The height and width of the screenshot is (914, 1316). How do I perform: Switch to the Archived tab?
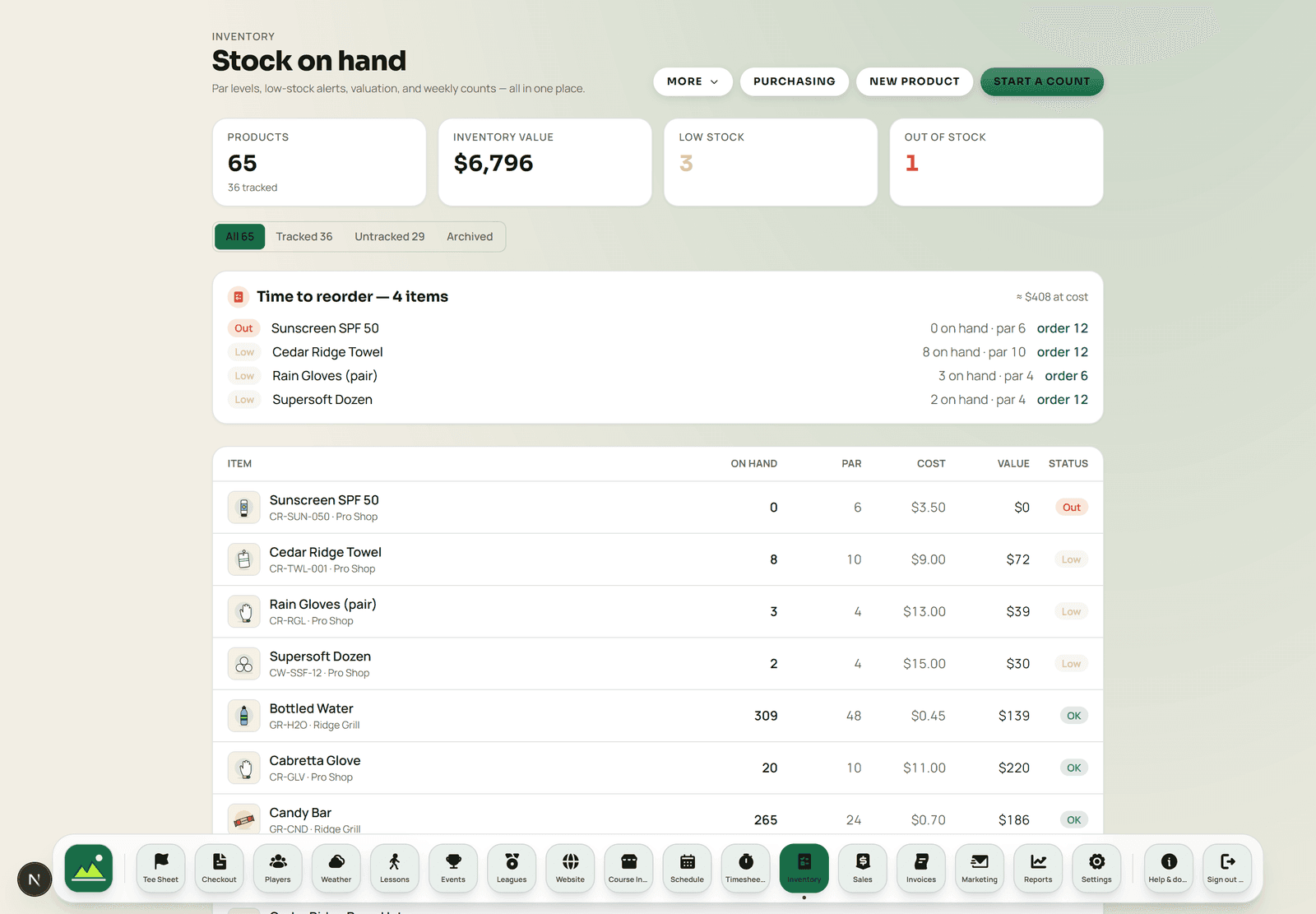tap(470, 237)
